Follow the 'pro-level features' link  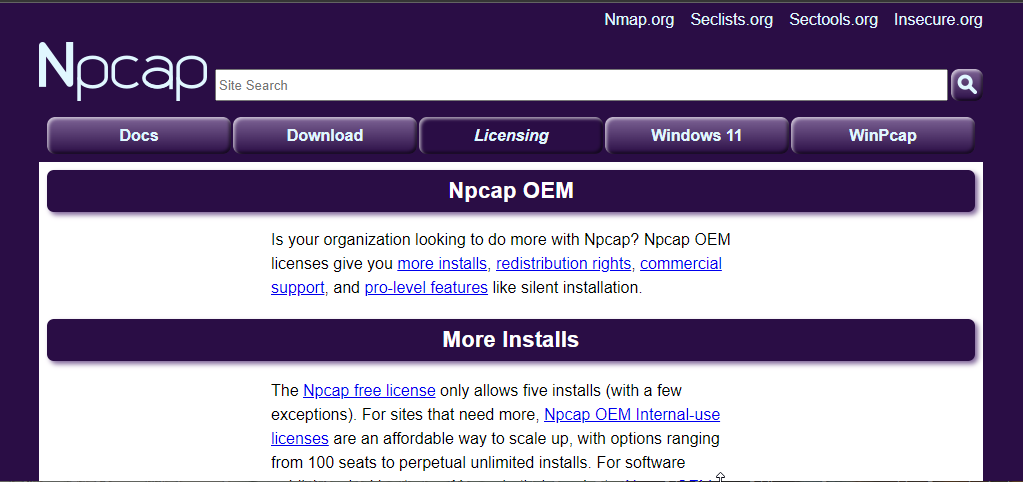[426, 288]
